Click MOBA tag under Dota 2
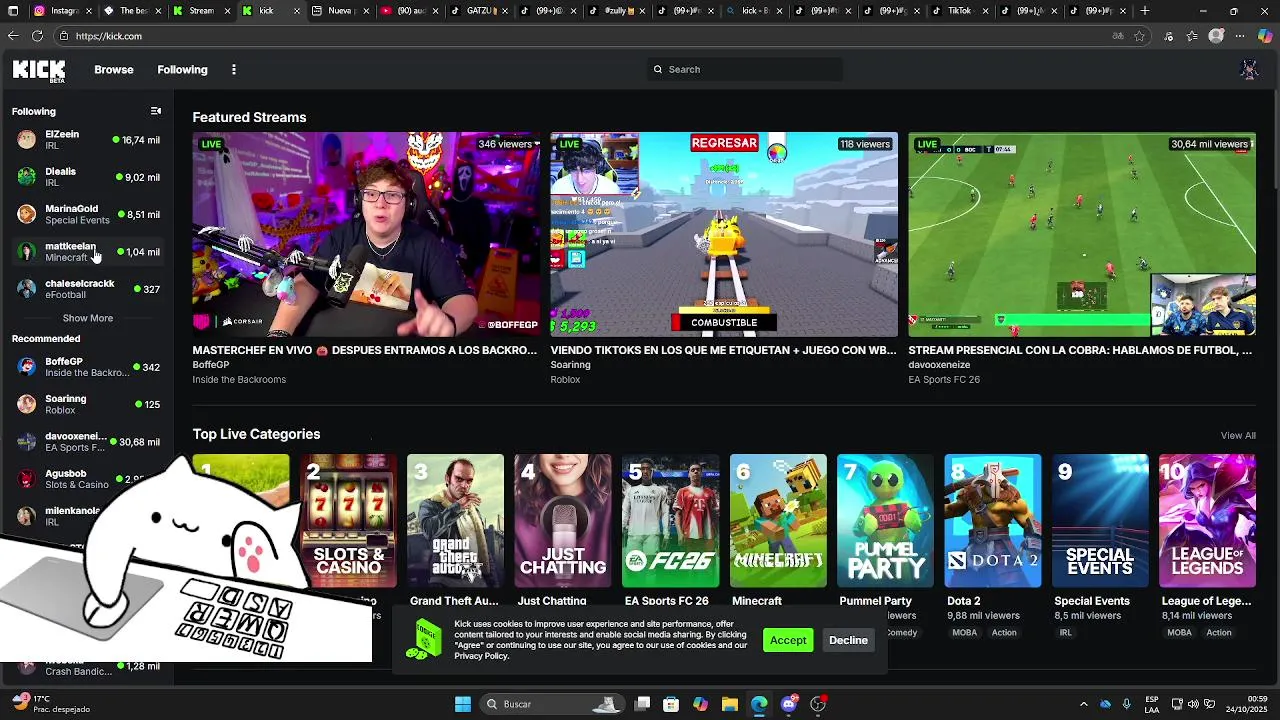The height and width of the screenshot is (720, 1280). [x=965, y=633]
